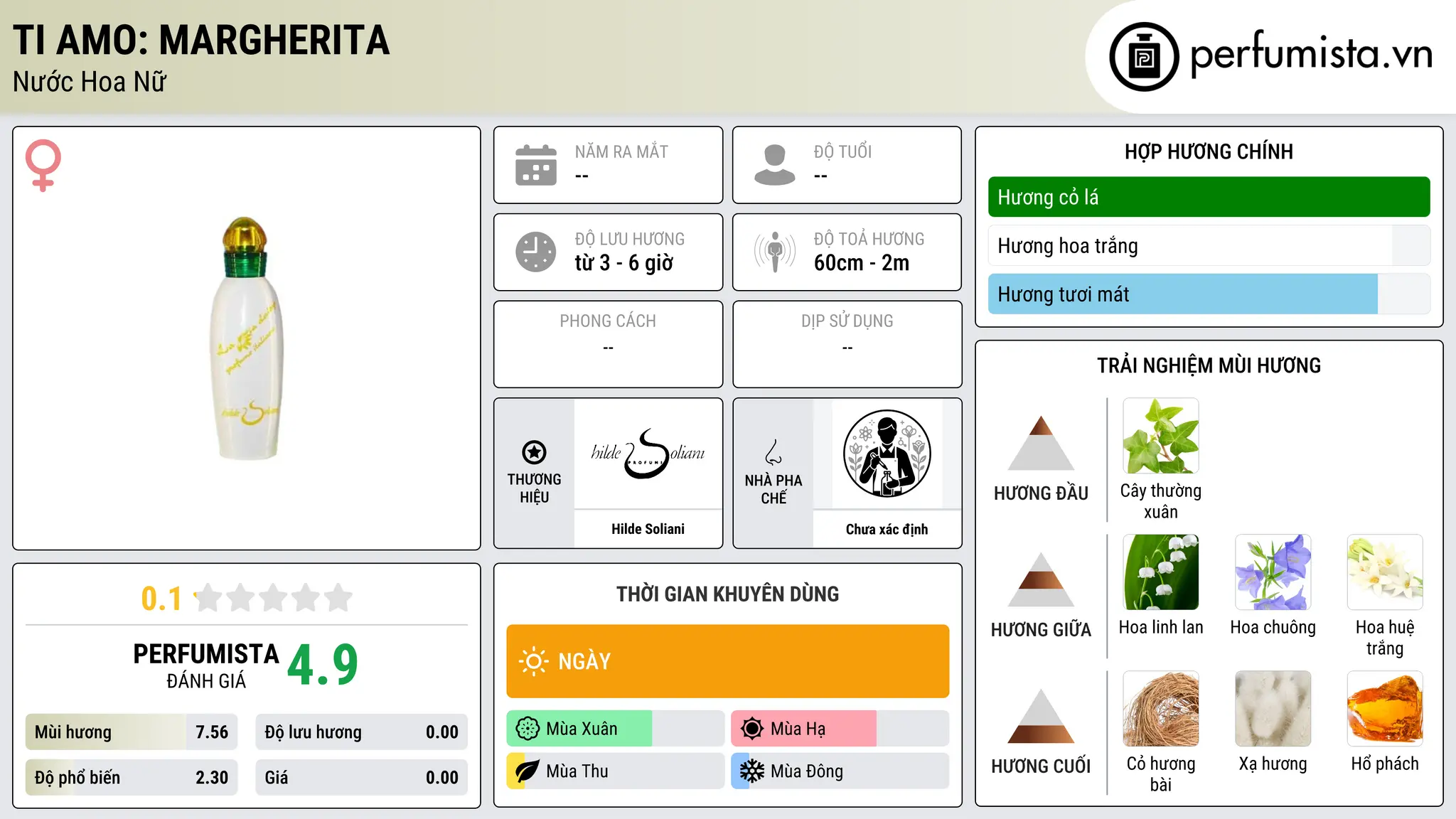The height and width of the screenshot is (819, 1456).
Task: Click the perfumista.vn perfume bottle logo icon
Action: 1144,57
